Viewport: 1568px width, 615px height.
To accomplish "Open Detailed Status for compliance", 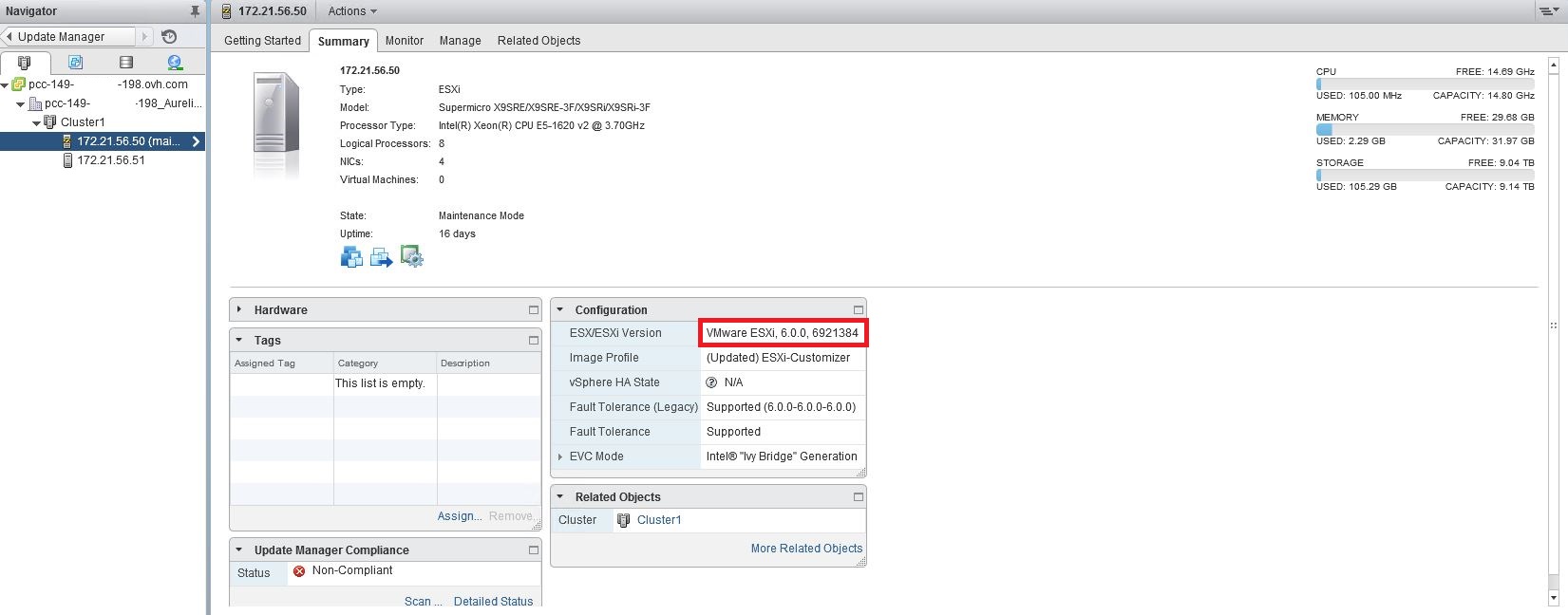I will tap(493, 601).
